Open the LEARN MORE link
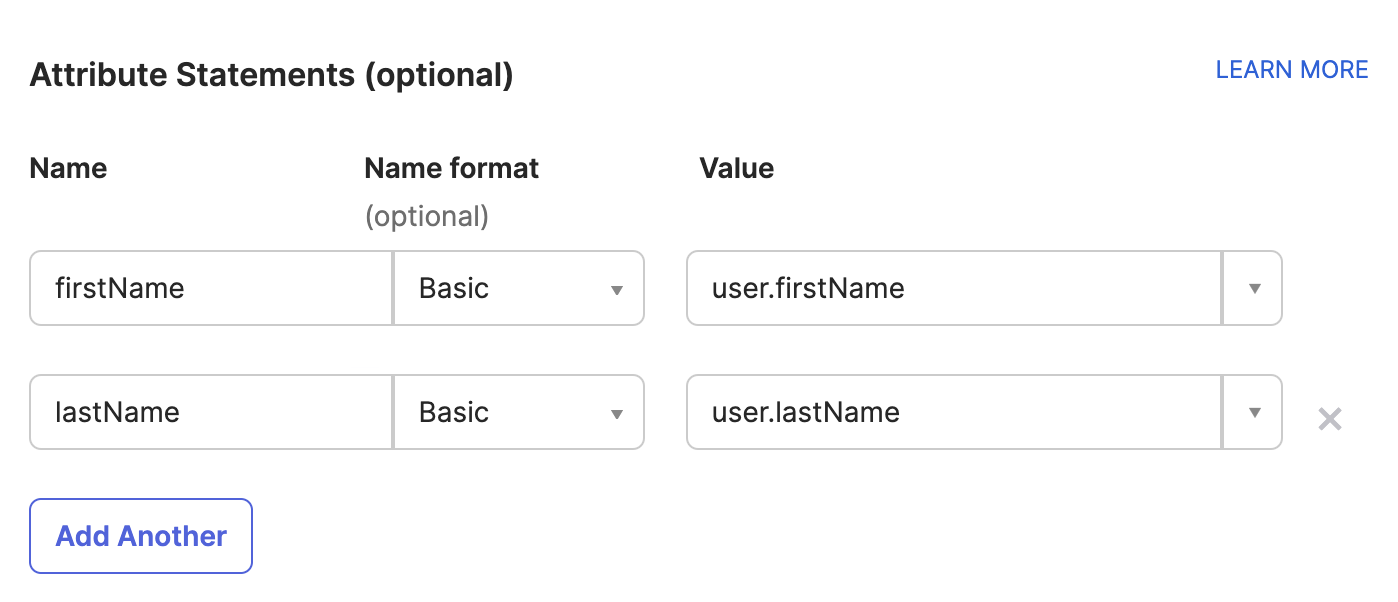The image size is (1398, 602). 1291,70
